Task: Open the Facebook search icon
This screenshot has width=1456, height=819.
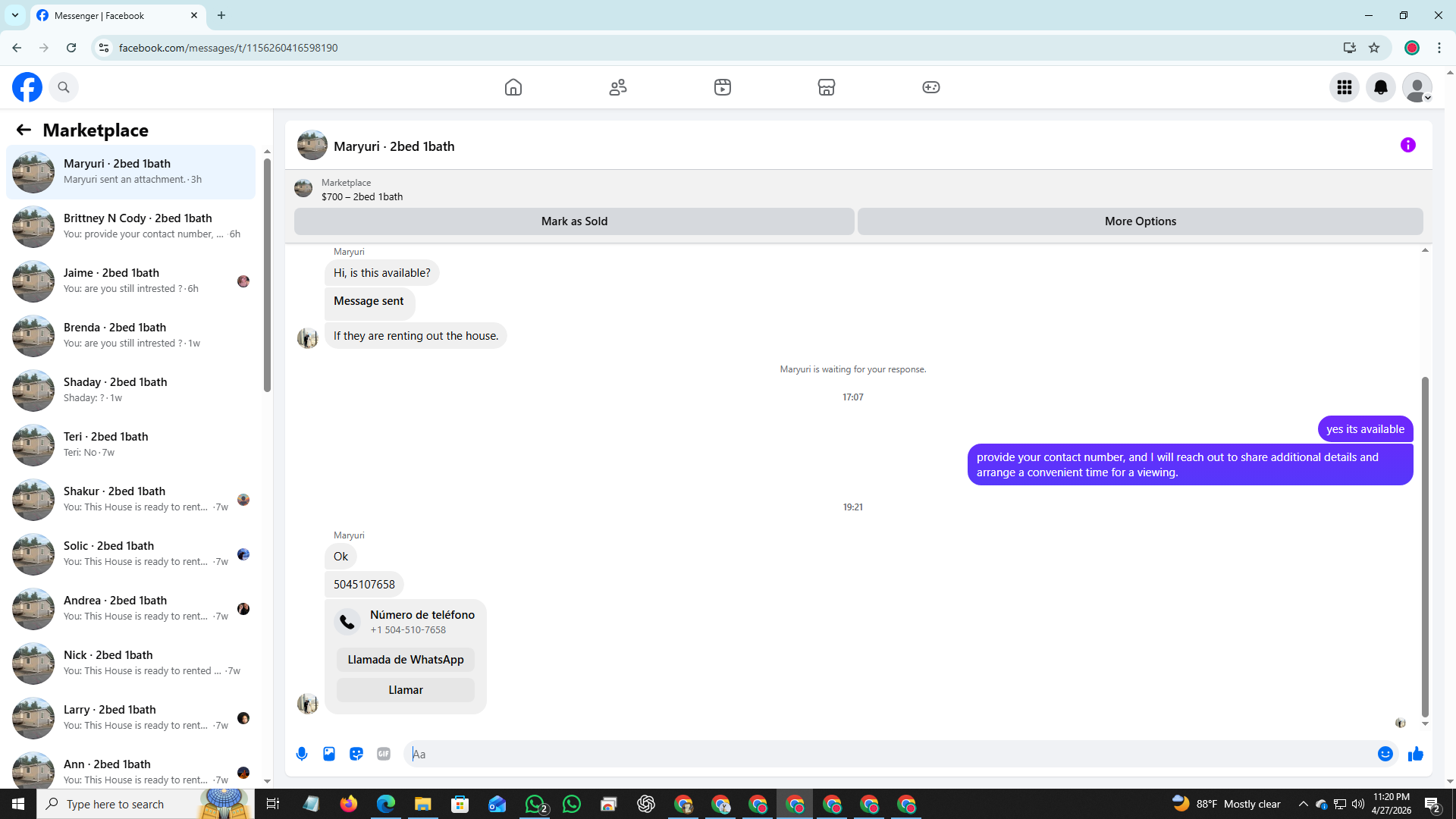Action: 64,87
